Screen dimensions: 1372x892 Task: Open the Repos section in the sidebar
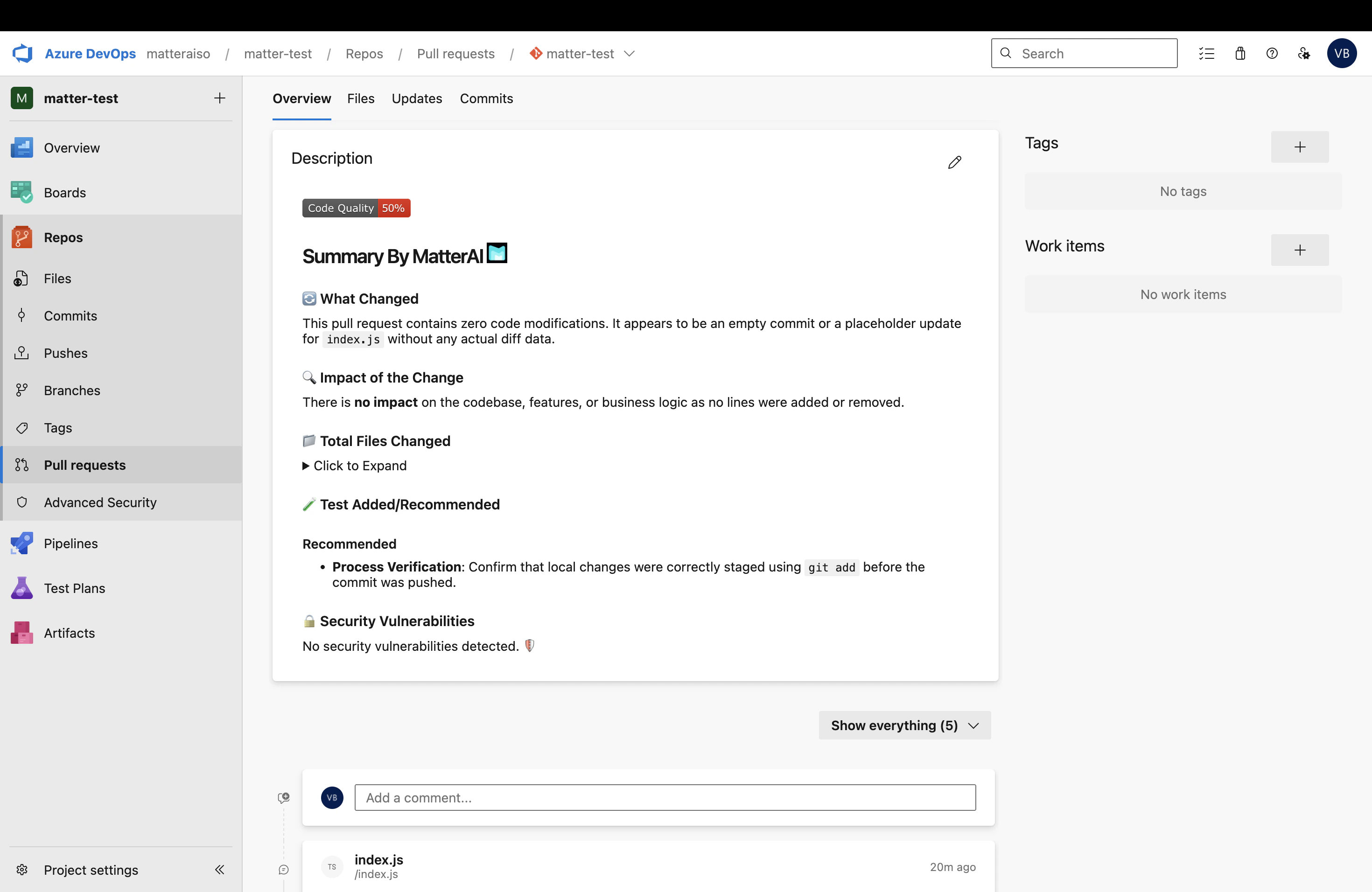tap(63, 237)
